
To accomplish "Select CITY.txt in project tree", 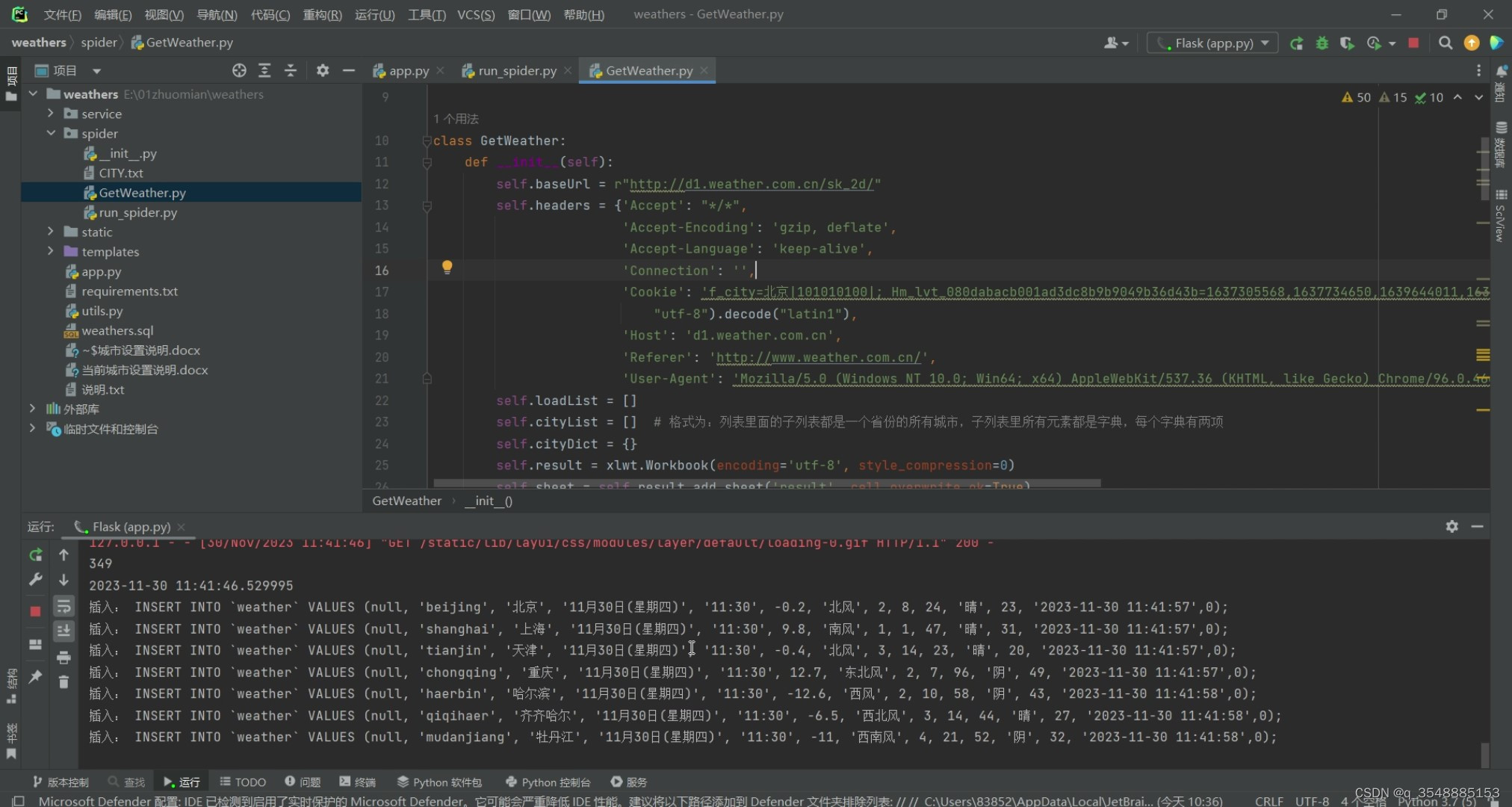I will (x=121, y=173).
